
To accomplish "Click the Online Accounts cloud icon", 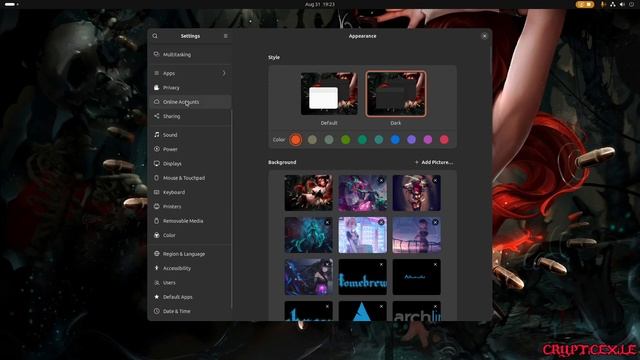I will [156, 102].
